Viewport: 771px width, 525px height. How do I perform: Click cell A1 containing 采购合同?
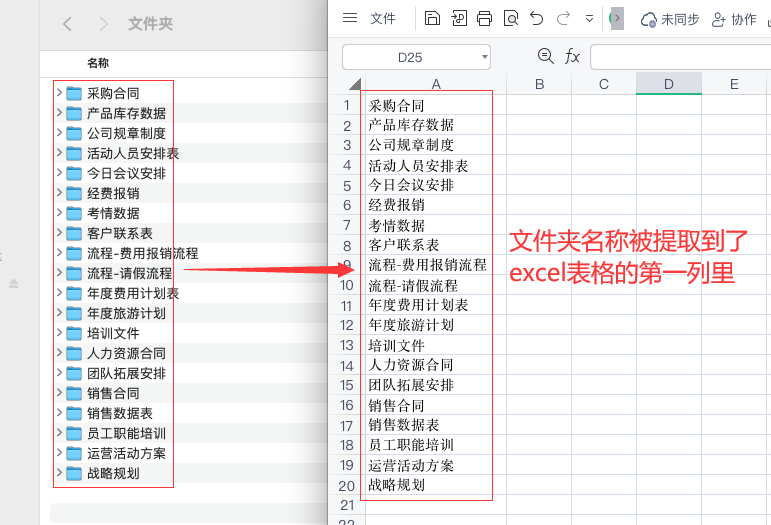(x=436, y=105)
